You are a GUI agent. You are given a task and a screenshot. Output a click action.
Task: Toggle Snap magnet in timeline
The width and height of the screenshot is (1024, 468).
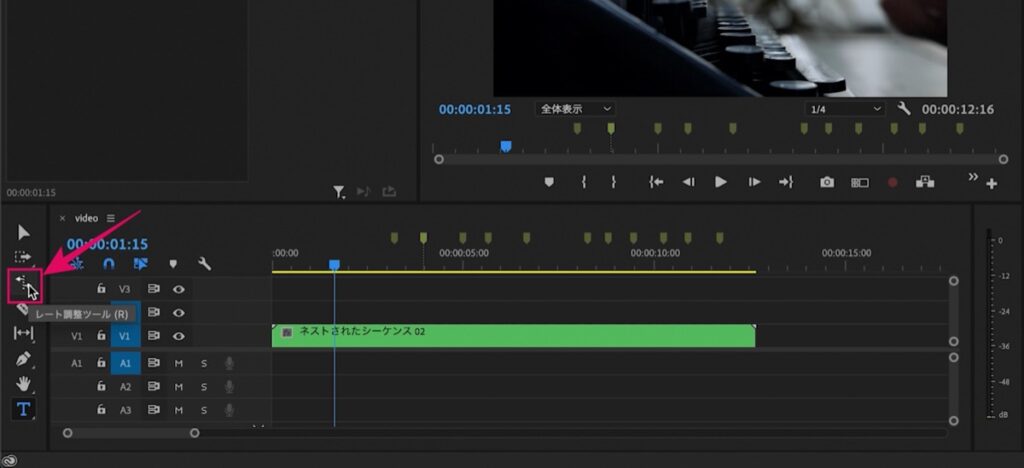[109, 264]
